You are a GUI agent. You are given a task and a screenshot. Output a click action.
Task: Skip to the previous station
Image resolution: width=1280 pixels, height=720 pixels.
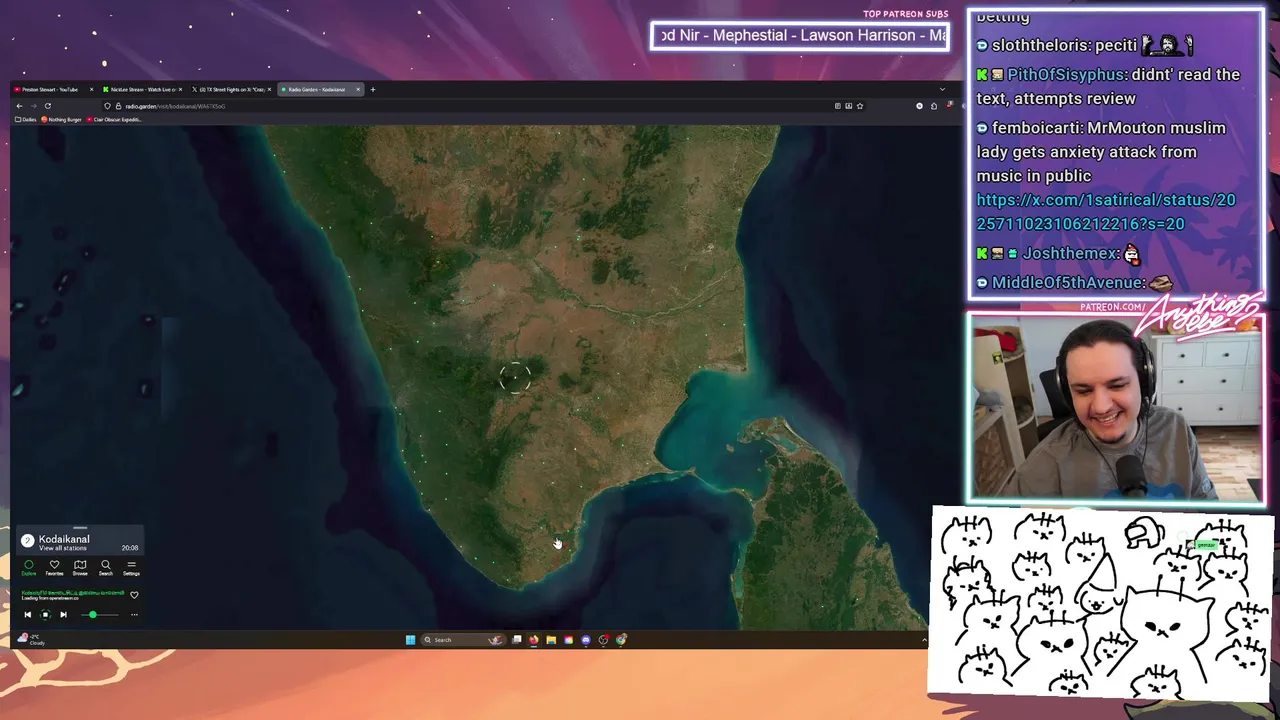pyautogui.click(x=28, y=615)
